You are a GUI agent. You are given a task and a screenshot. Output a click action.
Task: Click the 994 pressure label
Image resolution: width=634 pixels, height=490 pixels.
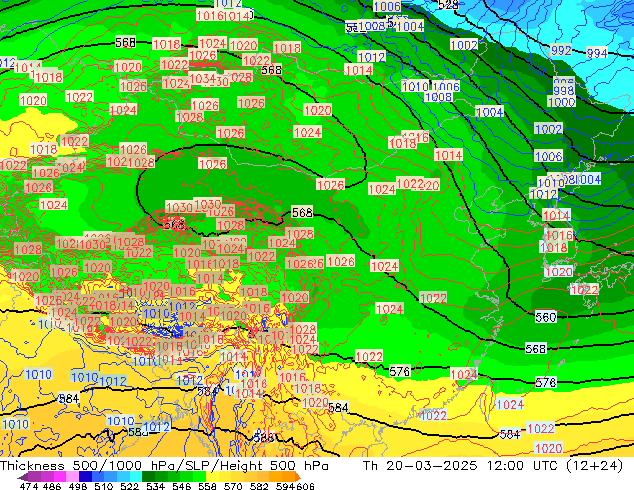(597, 53)
